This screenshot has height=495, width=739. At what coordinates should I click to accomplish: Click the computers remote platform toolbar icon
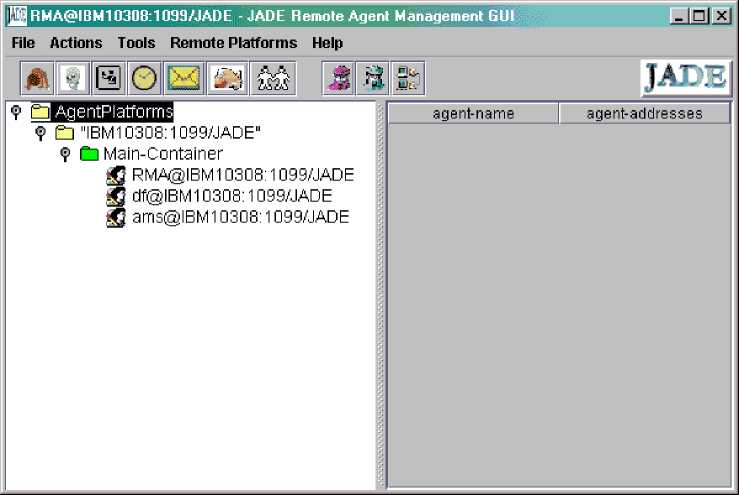tap(408, 78)
